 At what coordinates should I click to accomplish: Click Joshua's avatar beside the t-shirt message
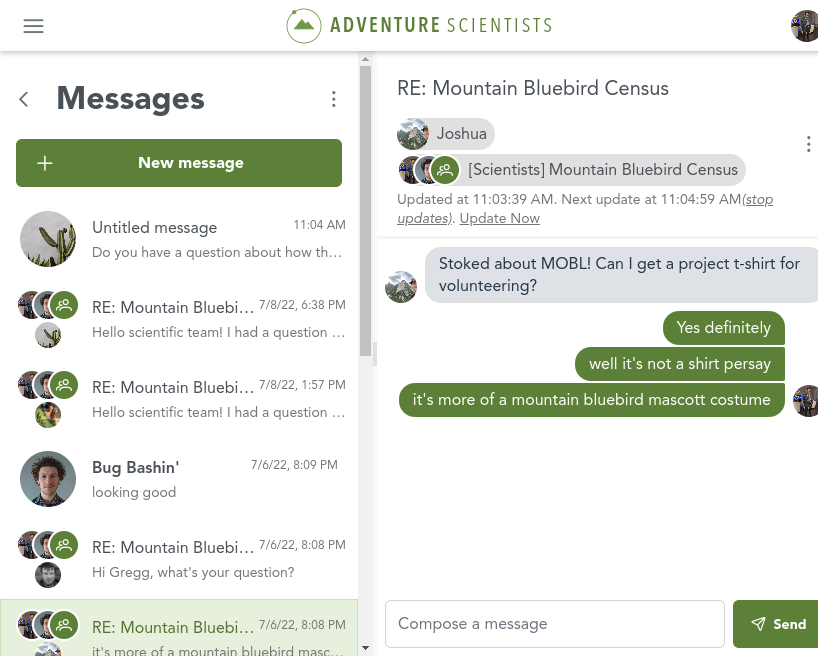point(401,287)
